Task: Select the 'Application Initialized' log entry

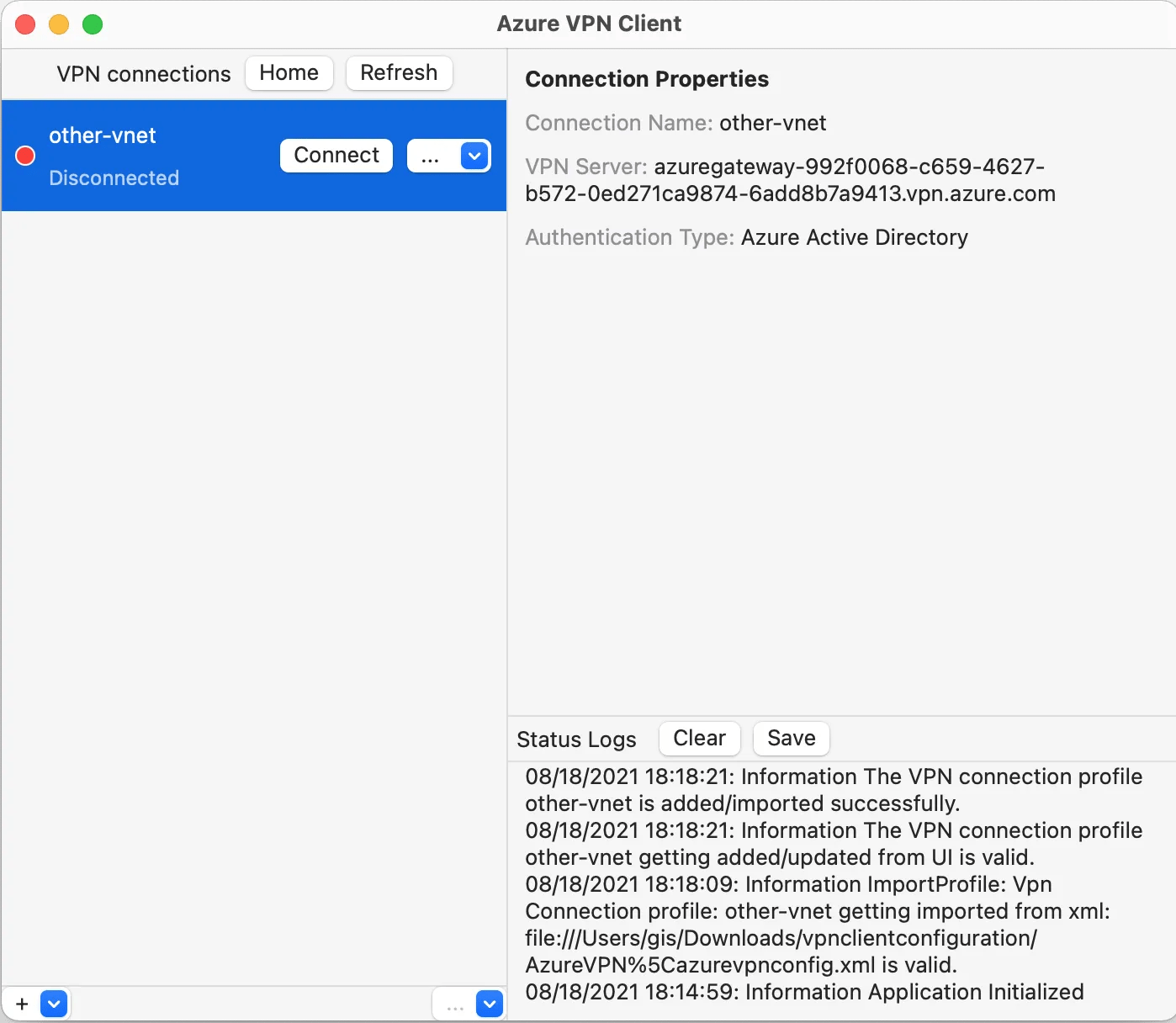Action: pos(804,992)
